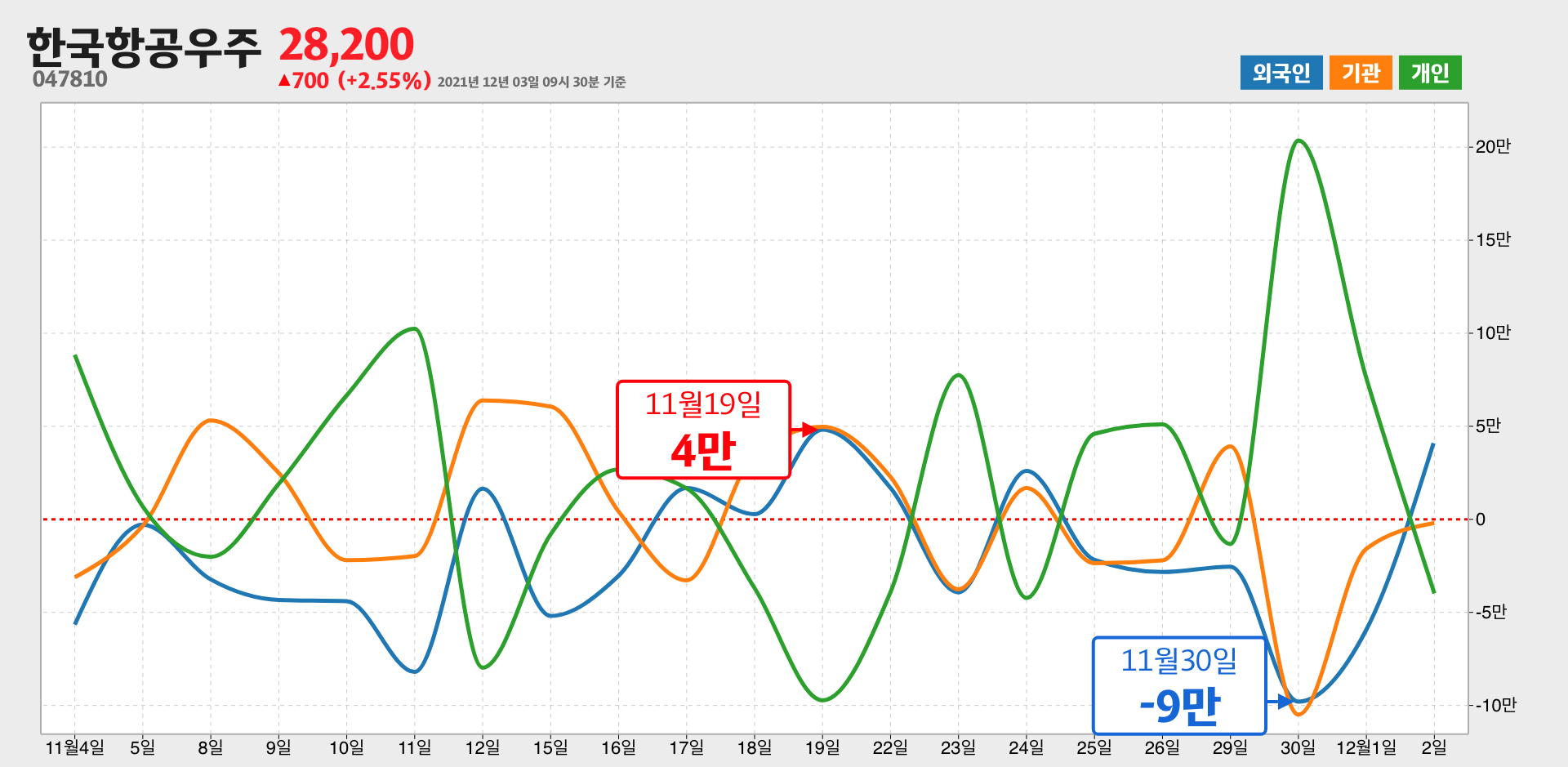Click timestamp 2021년 12월 03일 09시 30분 기준
The height and width of the screenshot is (767, 1568).
(532, 82)
